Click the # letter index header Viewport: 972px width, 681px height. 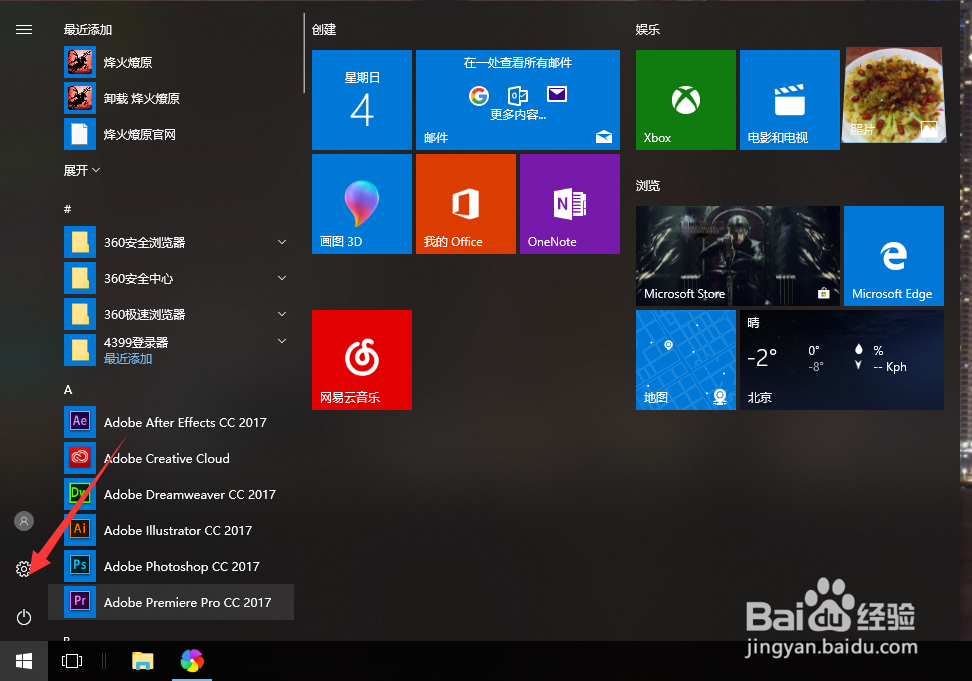pos(68,209)
